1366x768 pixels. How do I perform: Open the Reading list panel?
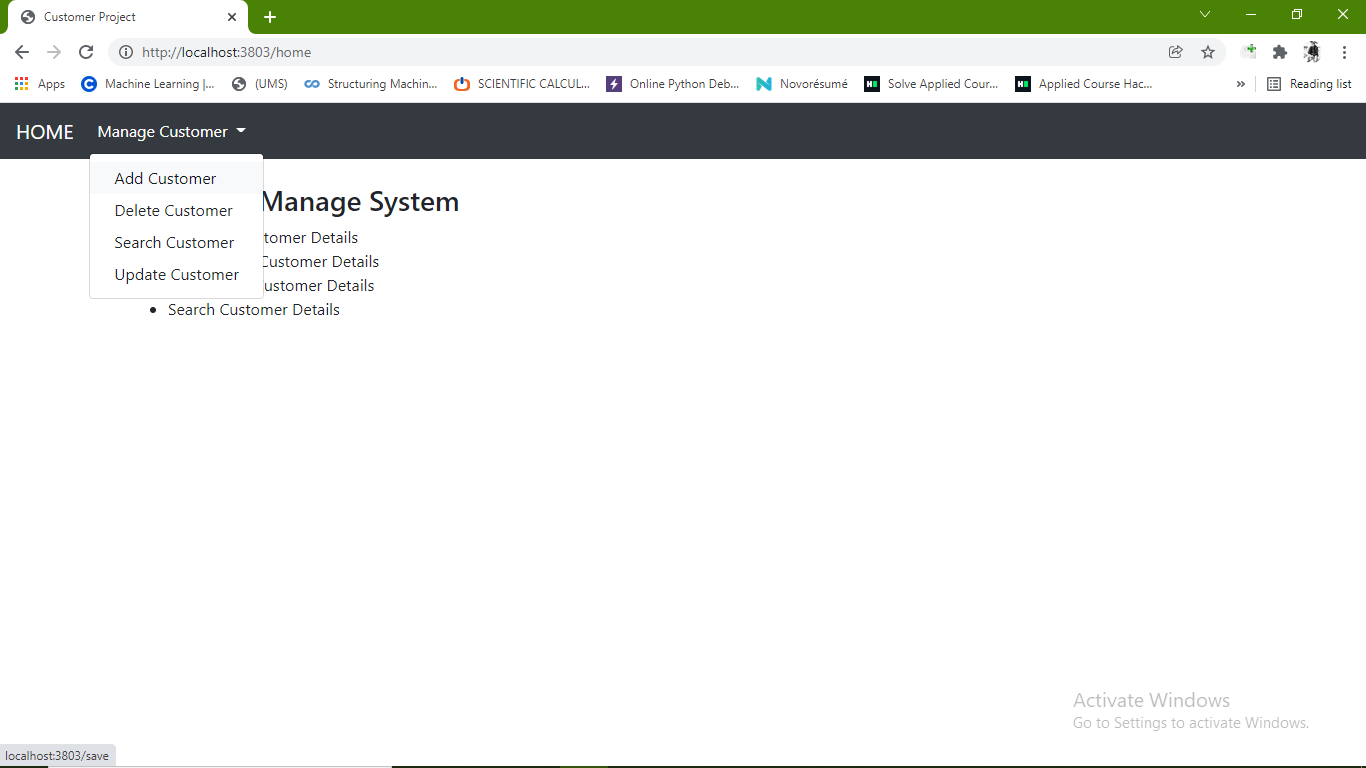(1309, 84)
